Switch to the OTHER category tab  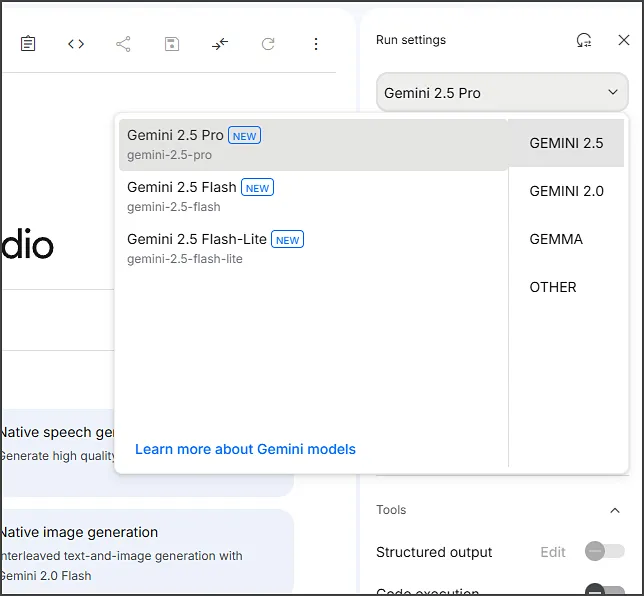(x=566, y=287)
